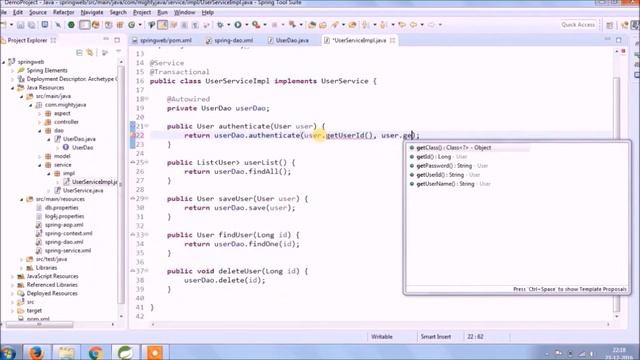Viewport: 640px width, 360px height.
Task: Minimize the Project Explorer panel
Action: pos(106,40)
